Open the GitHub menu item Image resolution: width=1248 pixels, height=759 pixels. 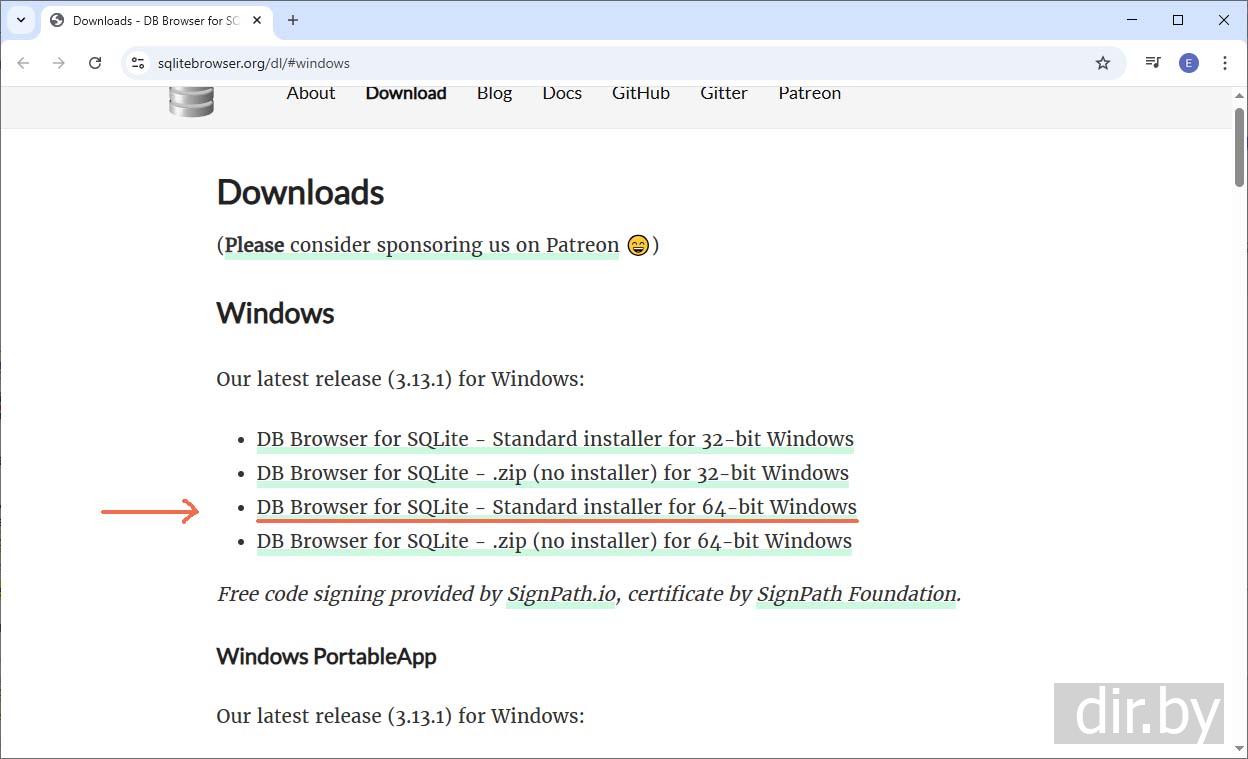641,93
